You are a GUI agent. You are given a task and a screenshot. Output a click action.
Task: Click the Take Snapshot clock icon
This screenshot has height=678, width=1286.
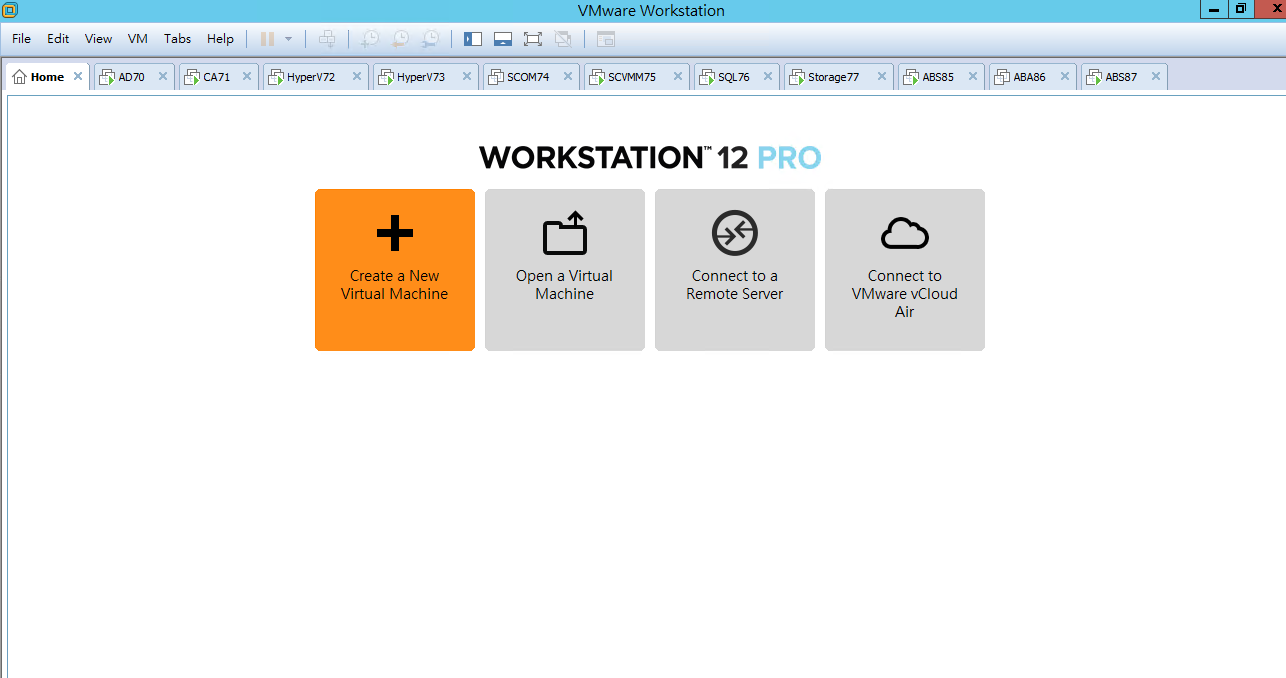tap(370, 39)
